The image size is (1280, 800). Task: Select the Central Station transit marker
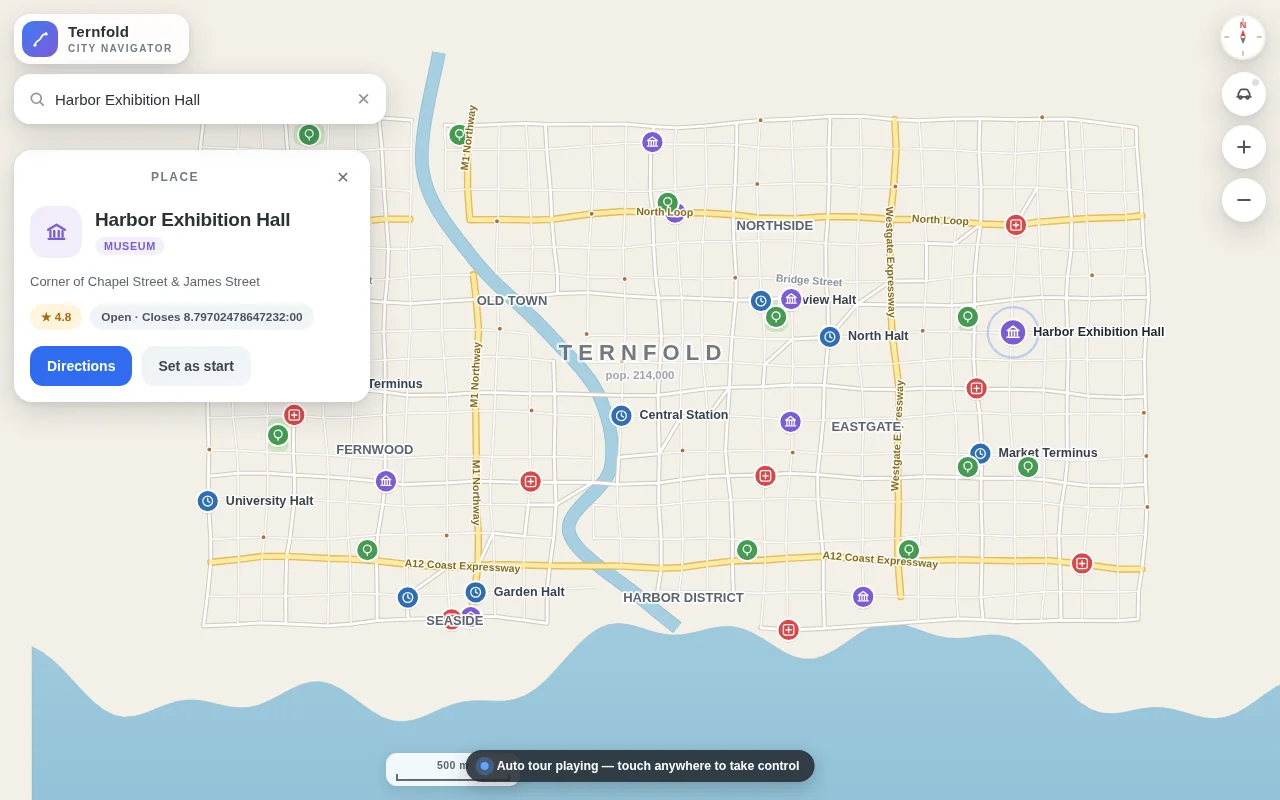pos(621,416)
